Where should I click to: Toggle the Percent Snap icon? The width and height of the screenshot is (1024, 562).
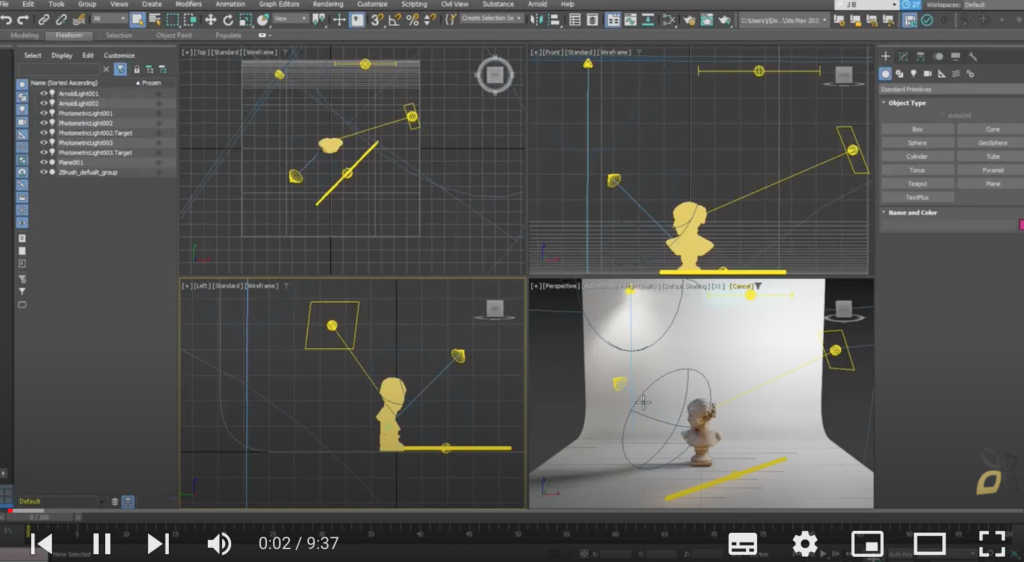pyautogui.click(x=412, y=20)
